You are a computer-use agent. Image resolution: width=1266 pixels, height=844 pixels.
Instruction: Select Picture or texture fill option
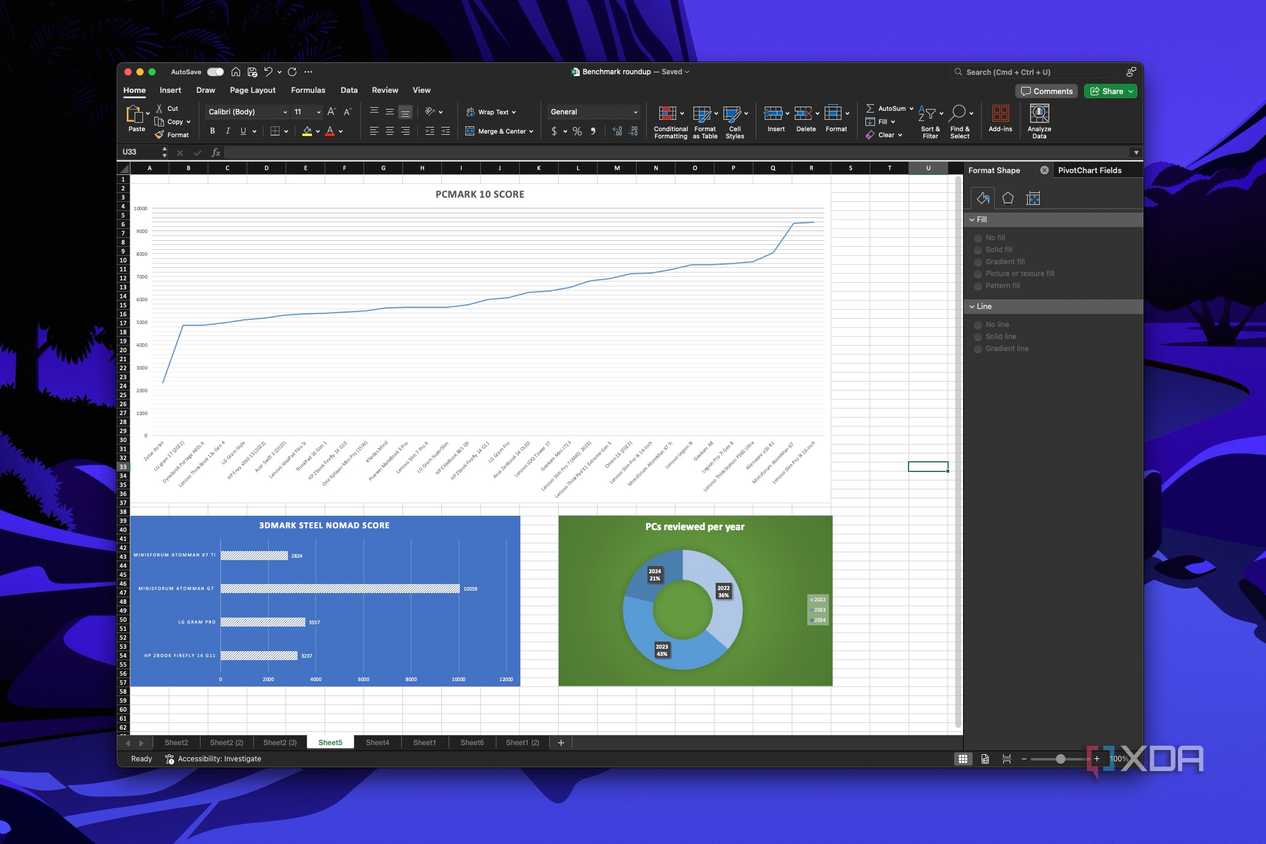click(x=978, y=274)
